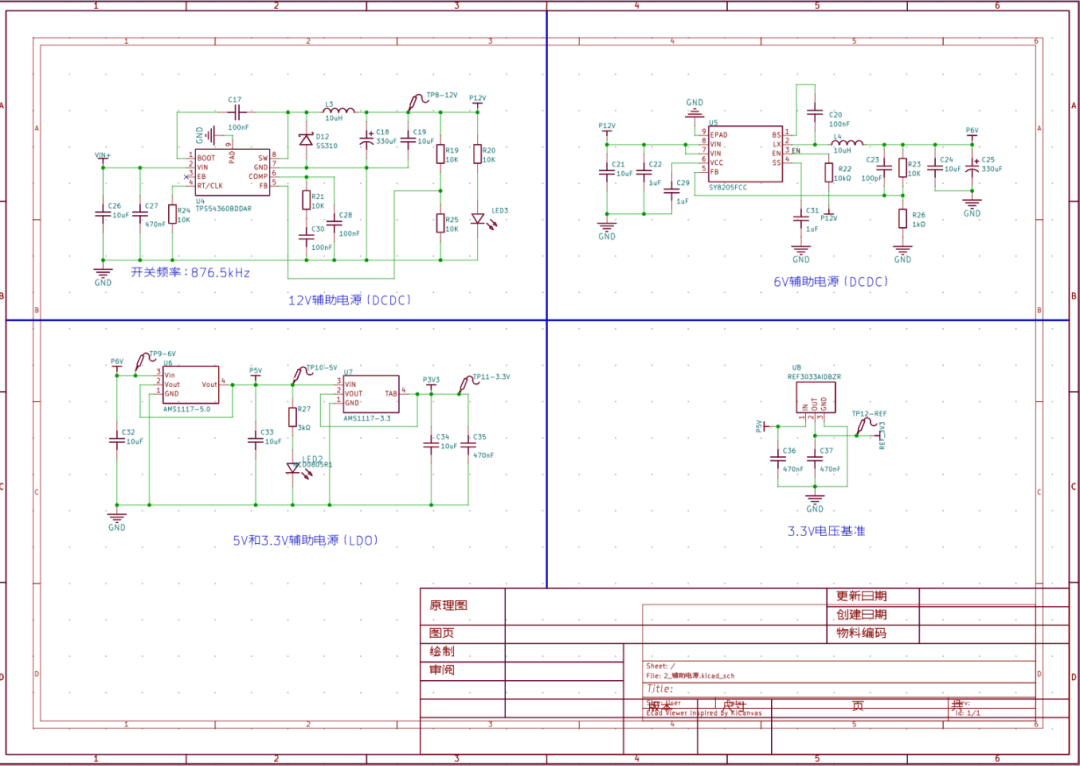
Task: Select capacitor C32 symbol
Action: click(116, 439)
